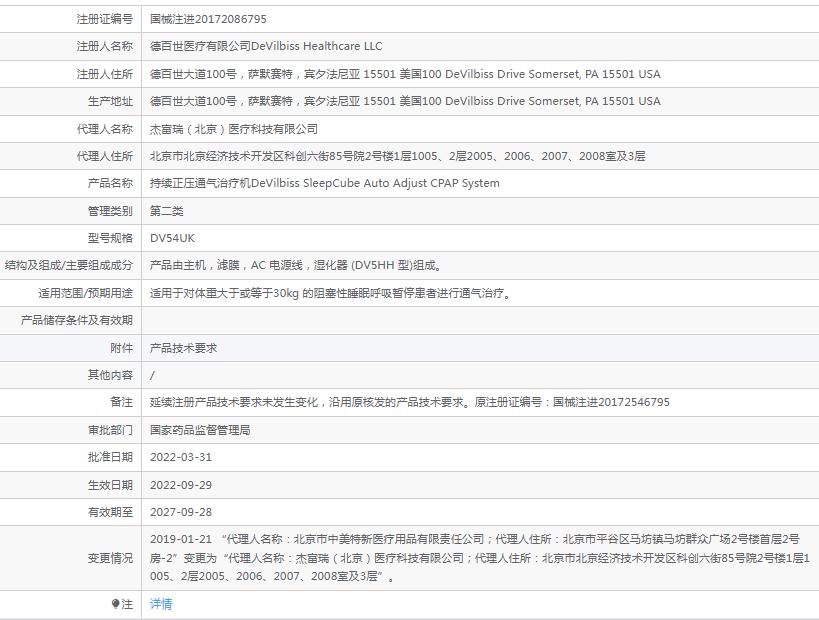Image resolution: width=819 pixels, height=620 pixels.
Task: Select model value DV54UK
Action: [x=172, y=238]
